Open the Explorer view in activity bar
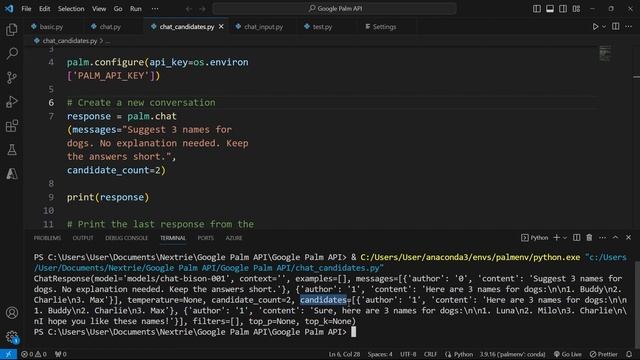Image resolution: width=640 pixels, height=360 pixels. [12, 29]
